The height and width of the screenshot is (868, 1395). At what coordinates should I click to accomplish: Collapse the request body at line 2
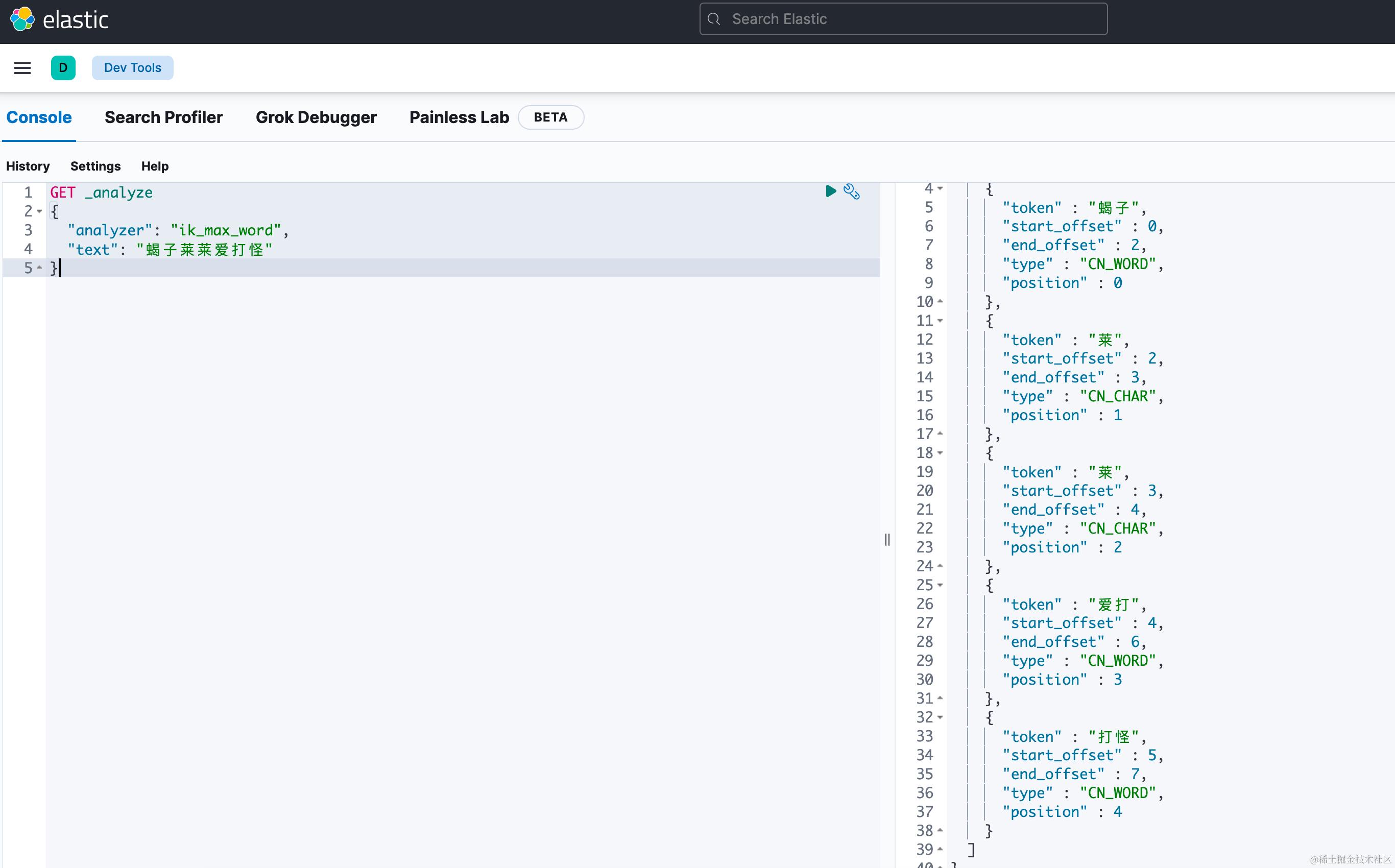(x=39, y=211)
